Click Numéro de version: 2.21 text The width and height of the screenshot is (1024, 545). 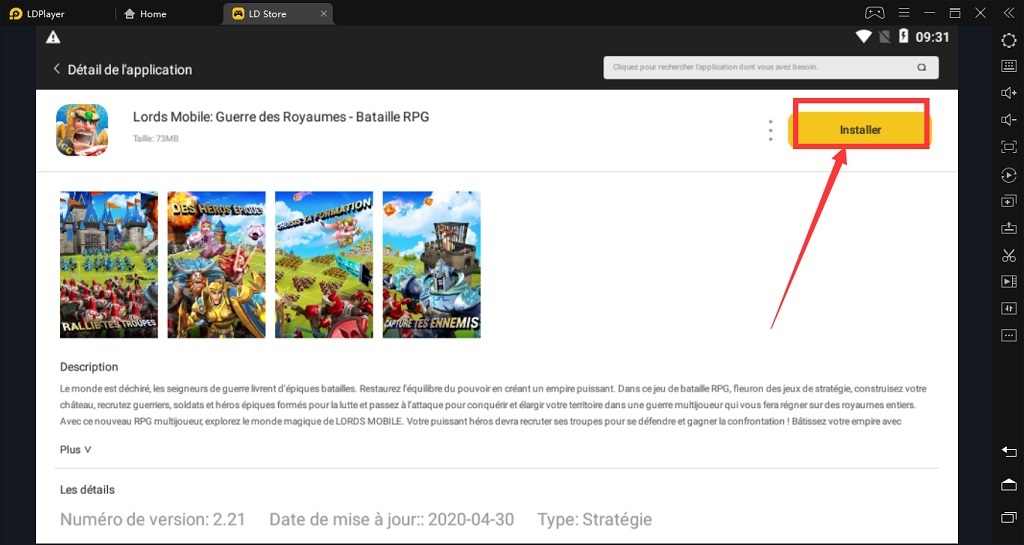pyautogui.click(x=153, y=520)
